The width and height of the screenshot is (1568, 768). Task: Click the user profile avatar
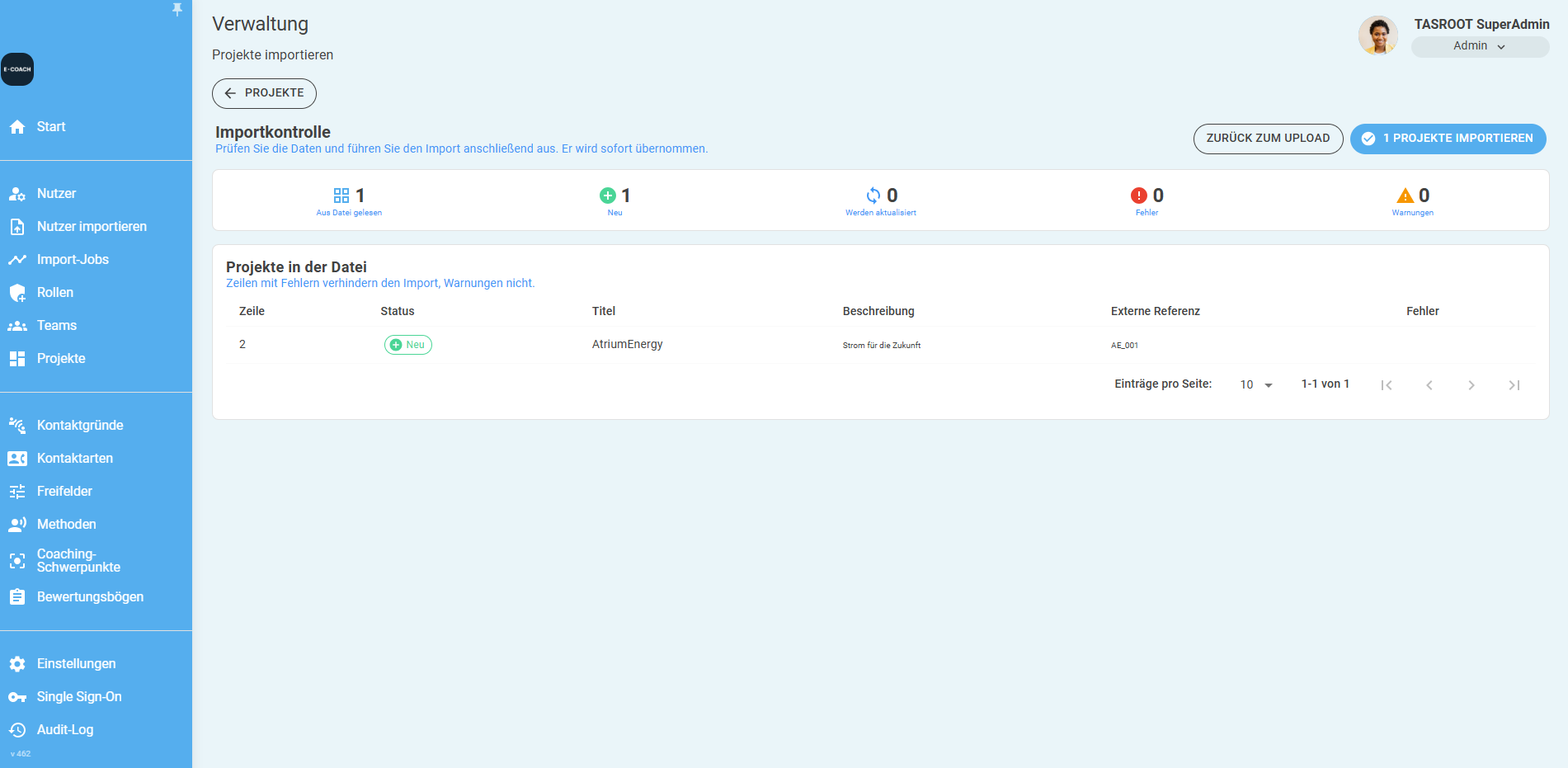(1378, 35)
